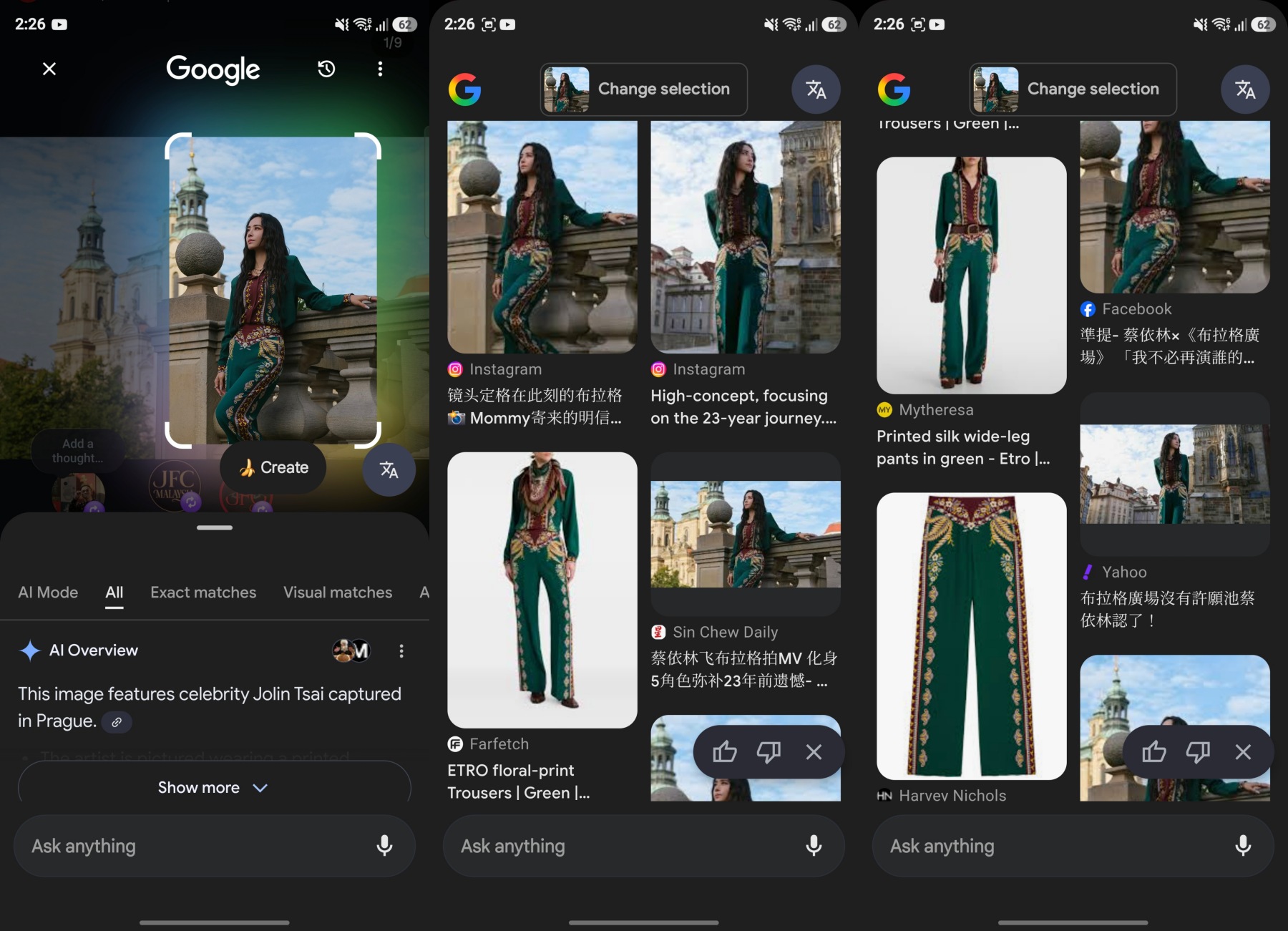Tap the microphone in the left Ask anything bar

[x=384, y=845]
